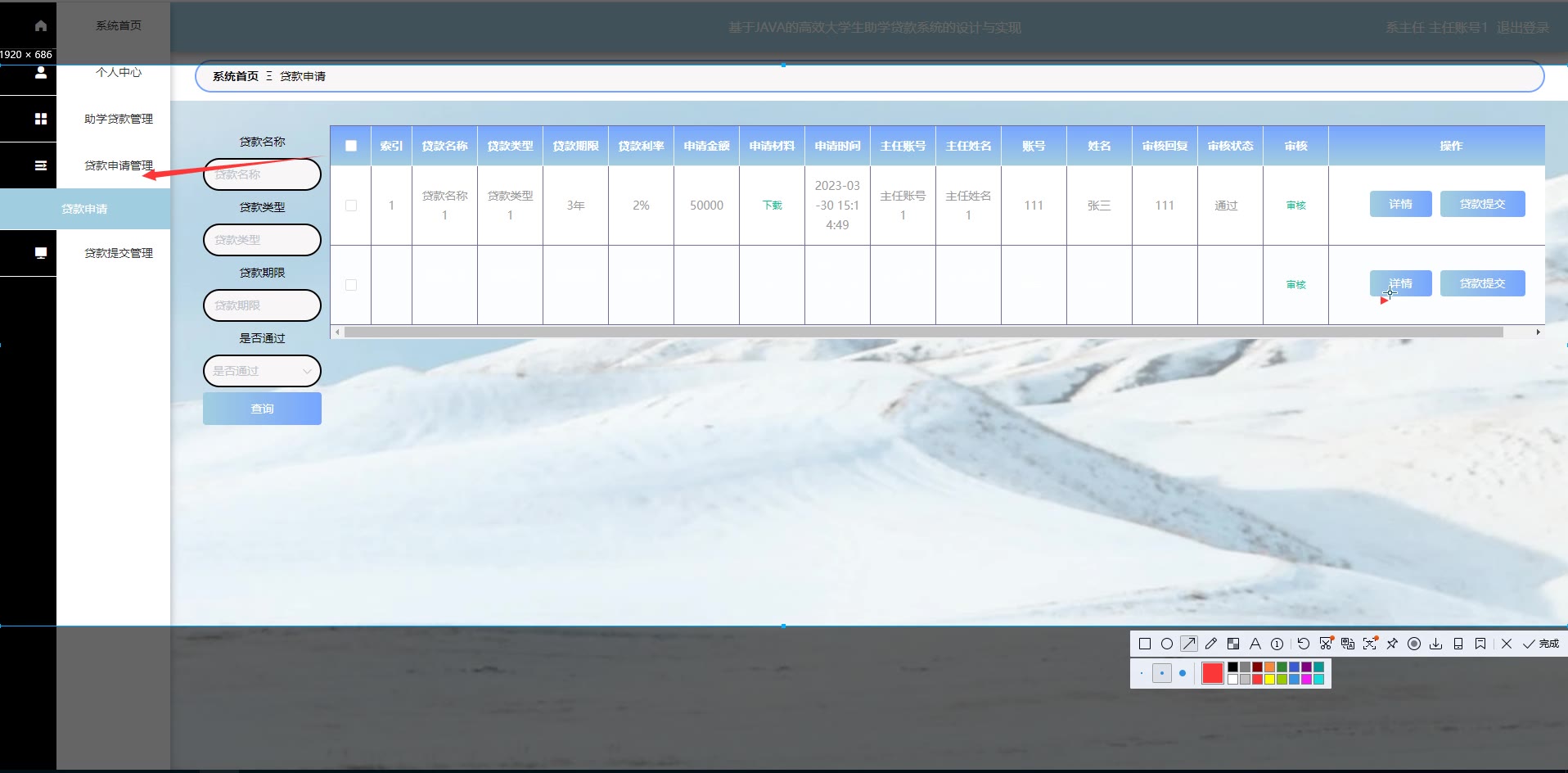Open 系统首页 in the sidebar menu
This screenshot has height=773, width=1568.
[119, 25]
